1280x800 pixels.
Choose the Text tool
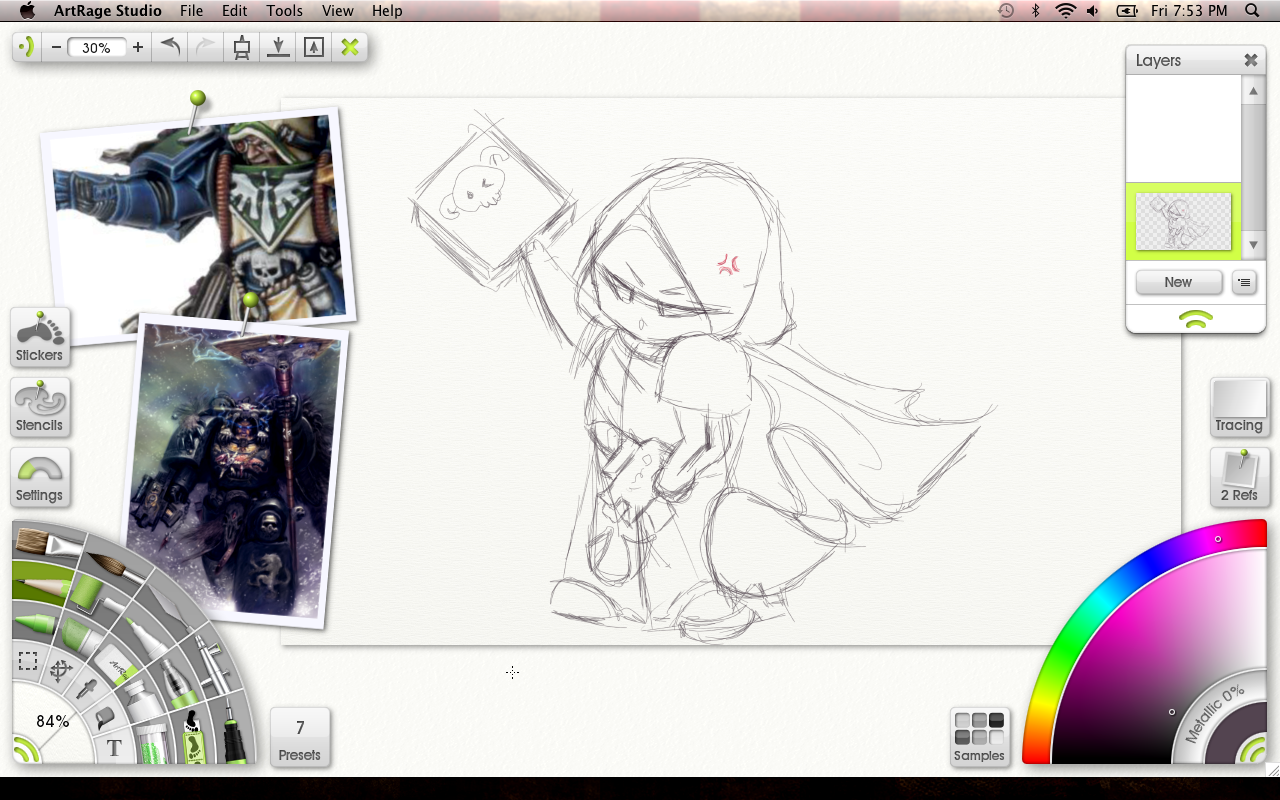[x=114, y=746]
